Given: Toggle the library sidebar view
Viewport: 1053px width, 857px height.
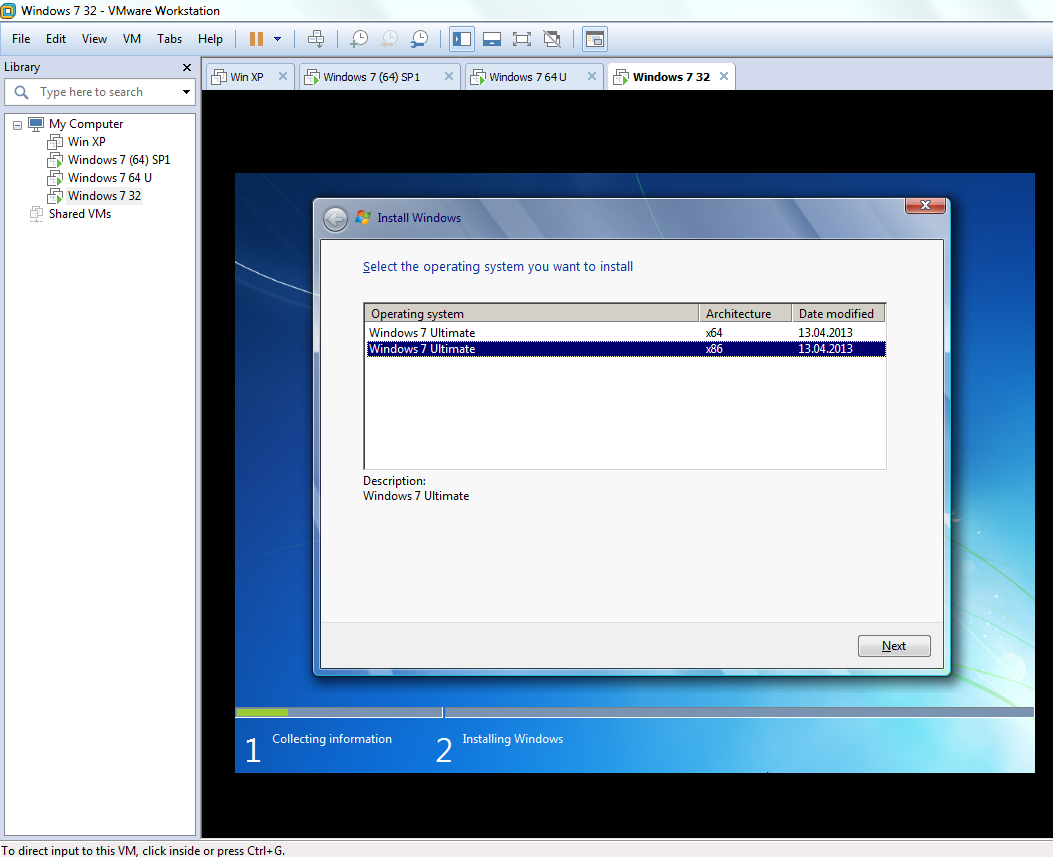Looking at the screenshot, I should (462, 39).
